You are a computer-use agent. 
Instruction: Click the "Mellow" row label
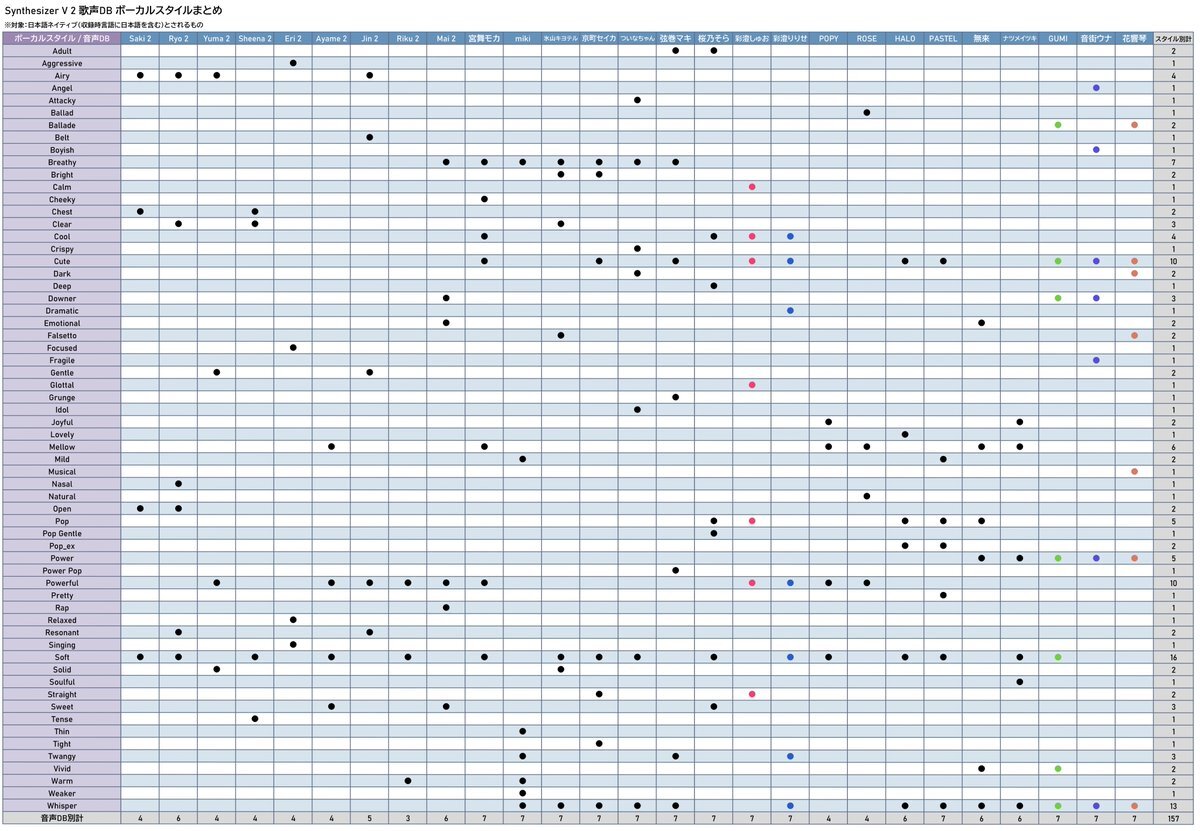[x=62, y=447]
